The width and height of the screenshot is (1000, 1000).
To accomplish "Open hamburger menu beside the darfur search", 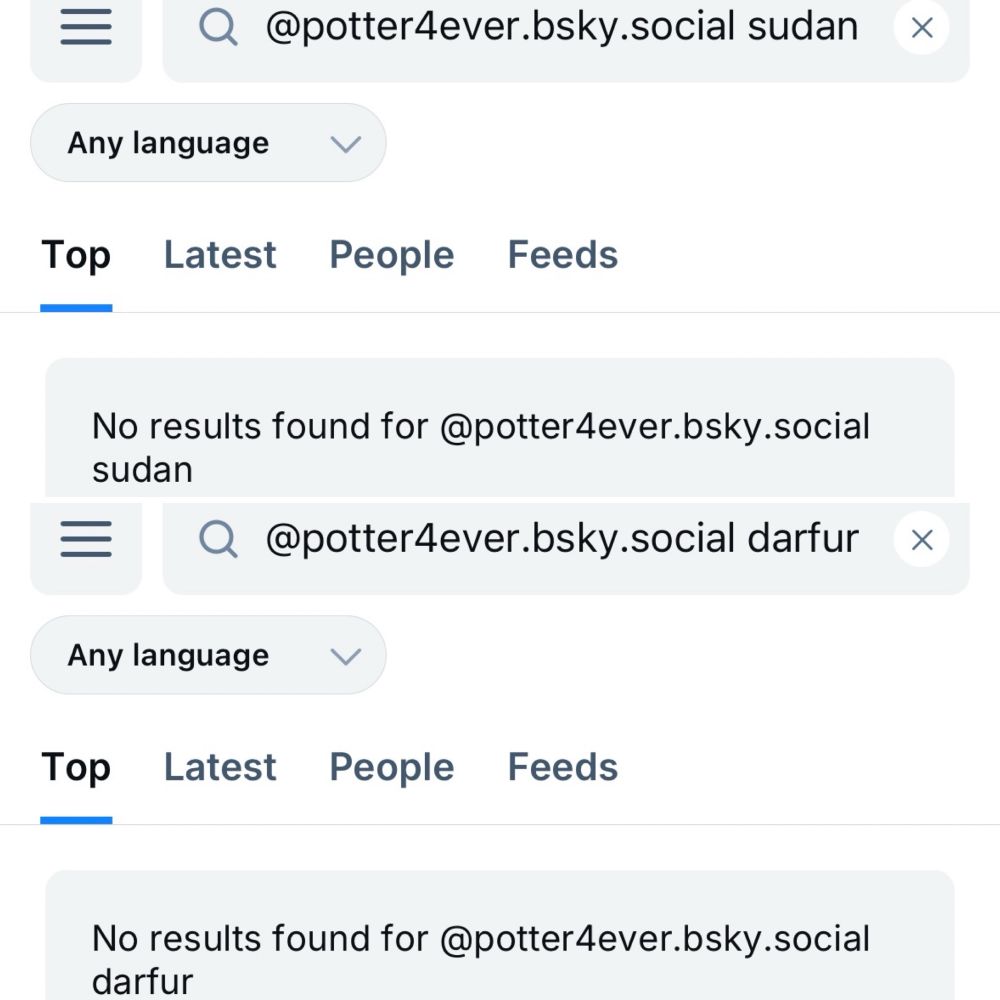I will coord(86,540).
